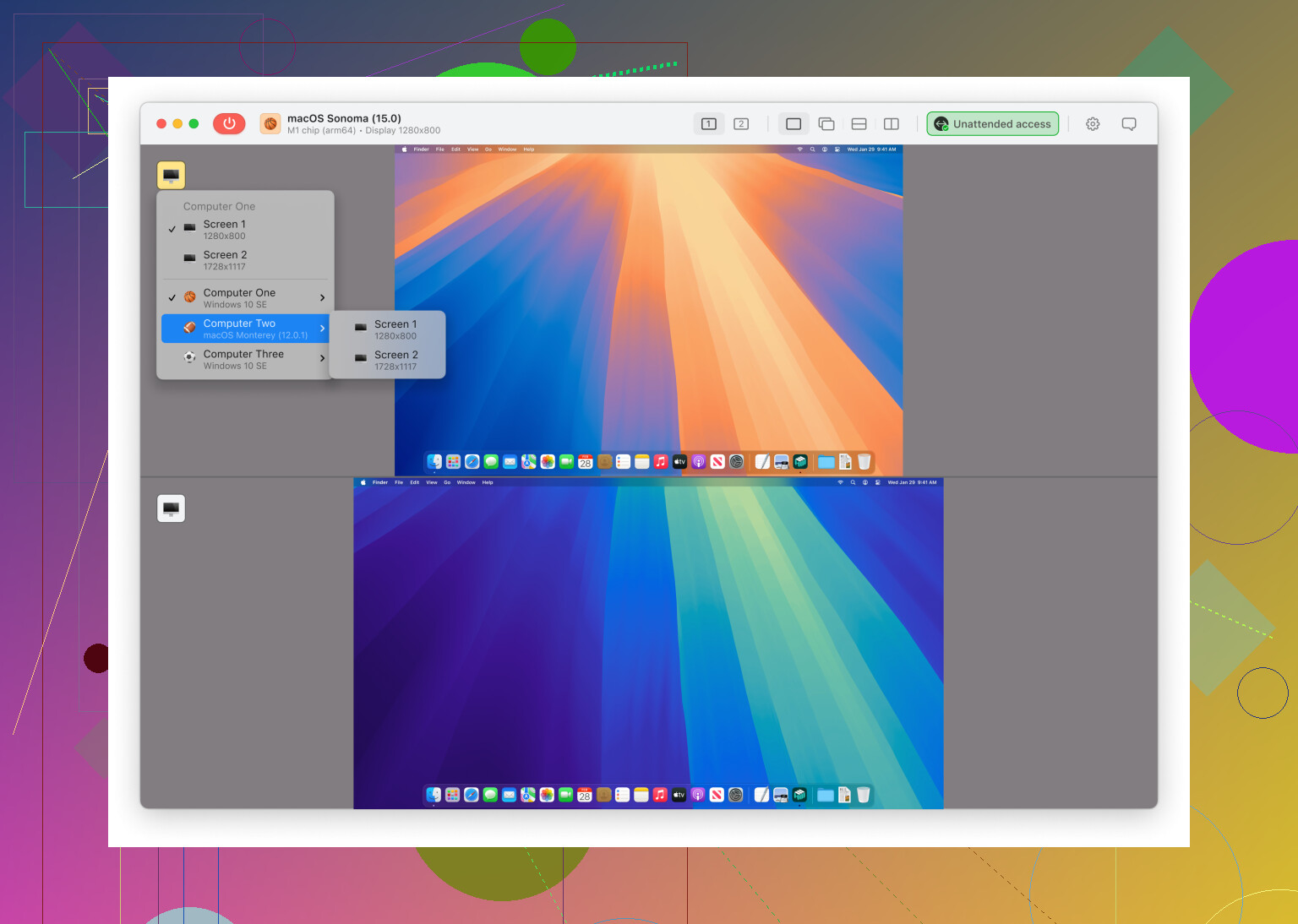1298x924 pixels.
Task: Click the clock in the lower remote menu bar
Action: [x=912, y=482]
